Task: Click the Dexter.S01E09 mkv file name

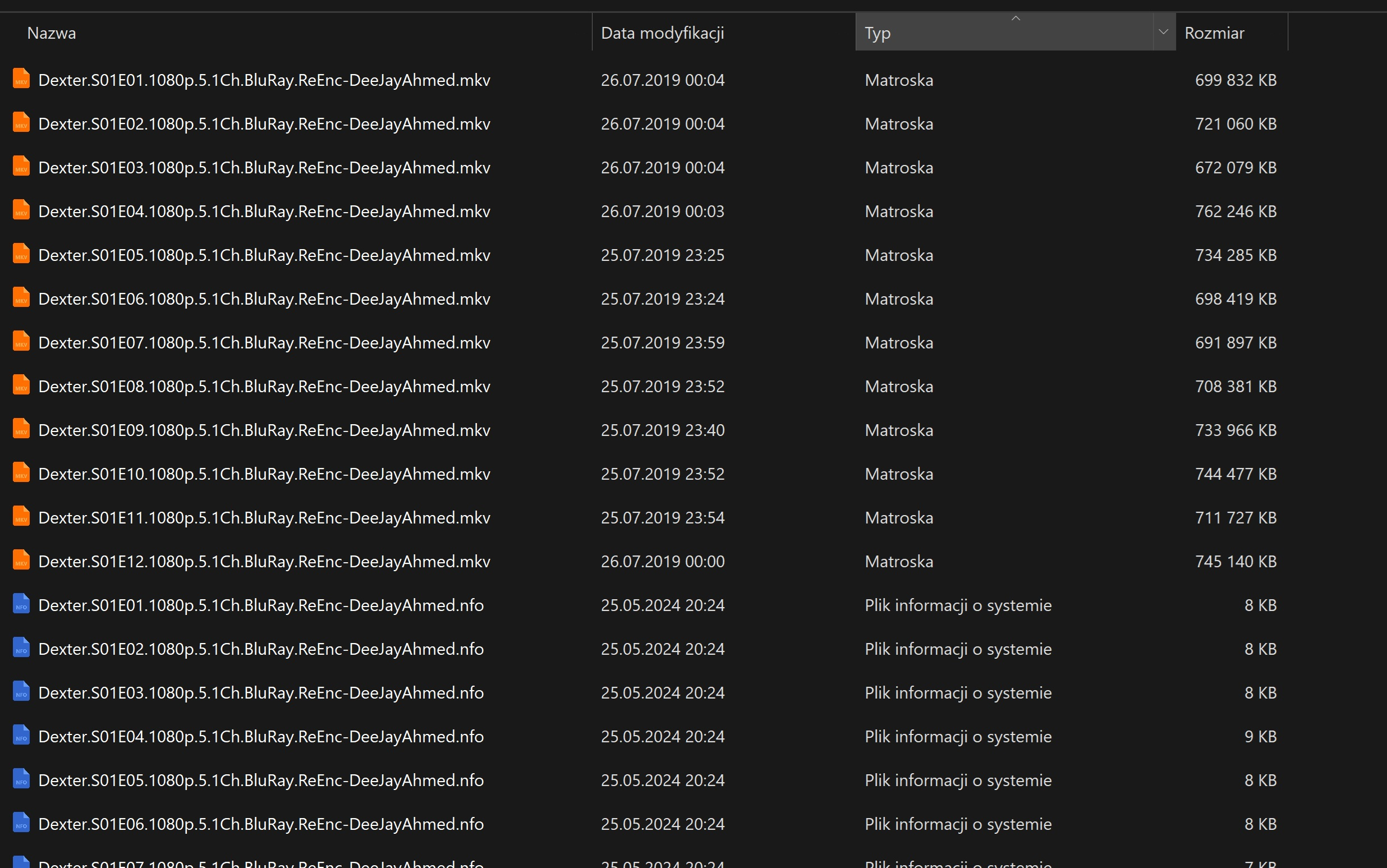Action: point(264,430)
